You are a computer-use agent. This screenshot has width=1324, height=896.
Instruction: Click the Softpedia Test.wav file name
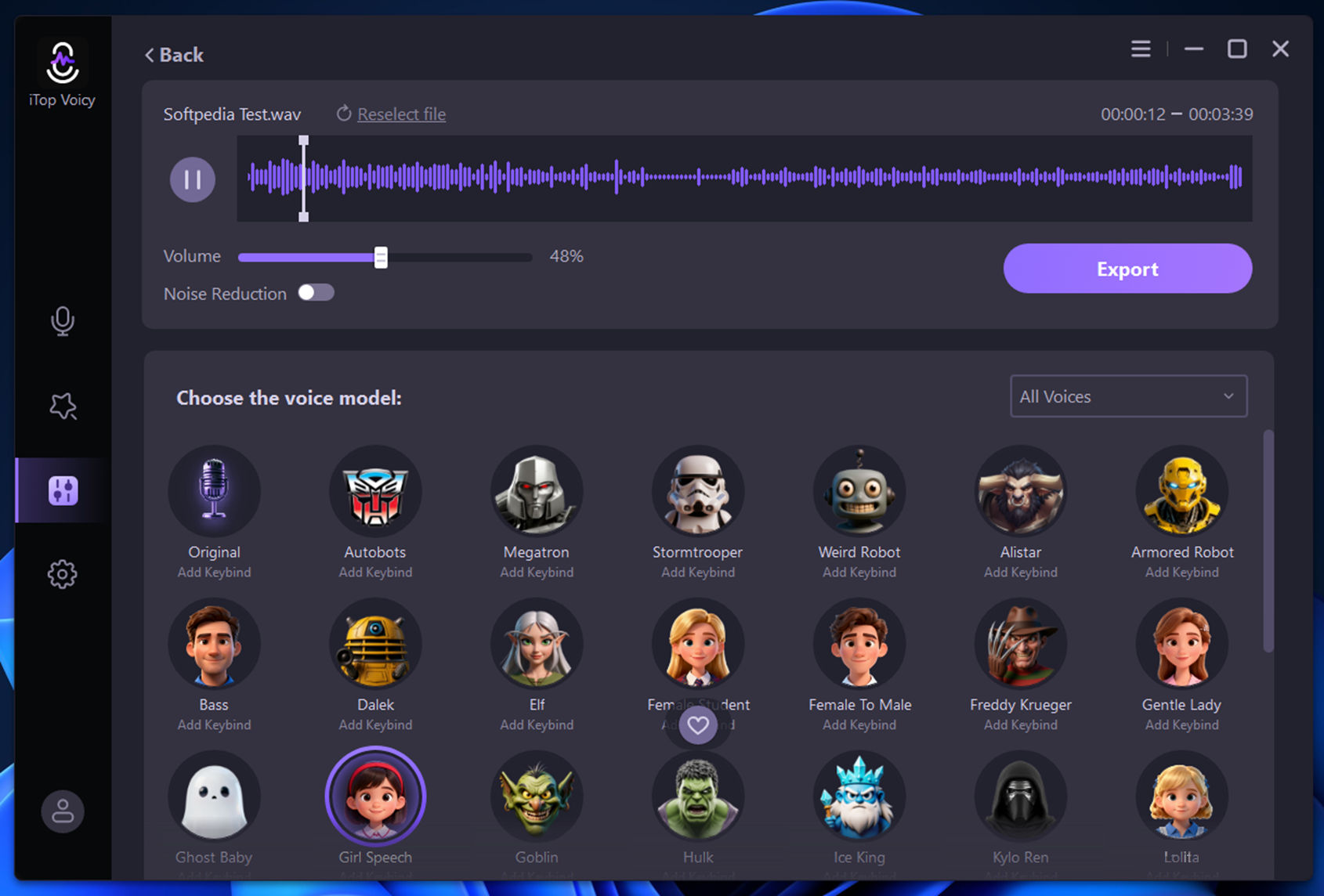tap(232, 114)
